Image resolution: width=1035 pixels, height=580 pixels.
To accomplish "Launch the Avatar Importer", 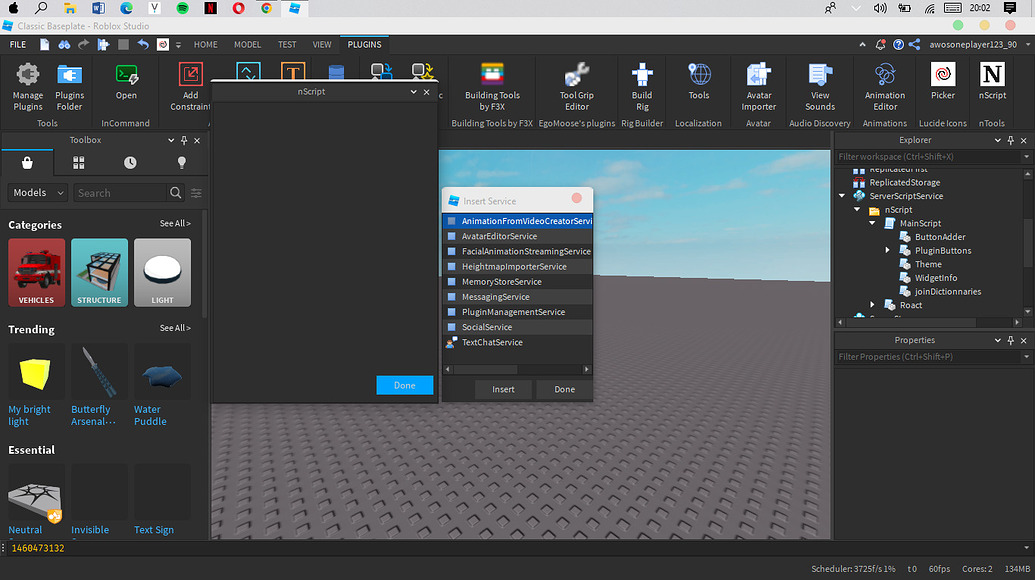I will coord(758,87).
